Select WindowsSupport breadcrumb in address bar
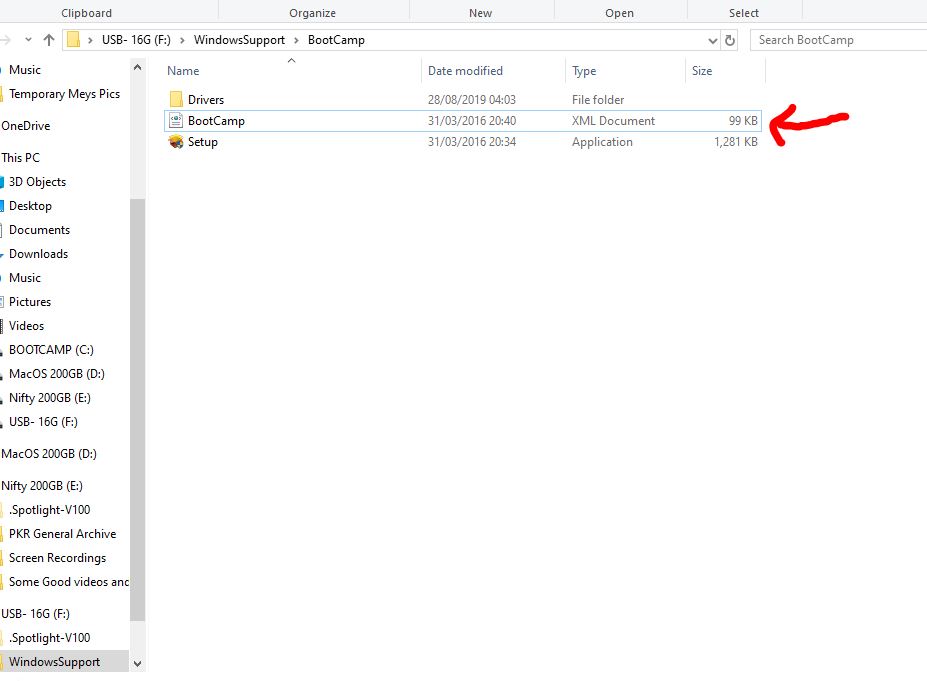Image resolution: width=927 pixels, height=681 pixels. click(x=239, y=40)
